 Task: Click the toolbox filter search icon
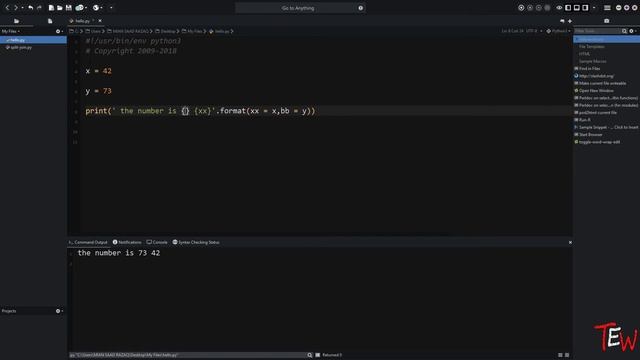(x=624, y=31)
